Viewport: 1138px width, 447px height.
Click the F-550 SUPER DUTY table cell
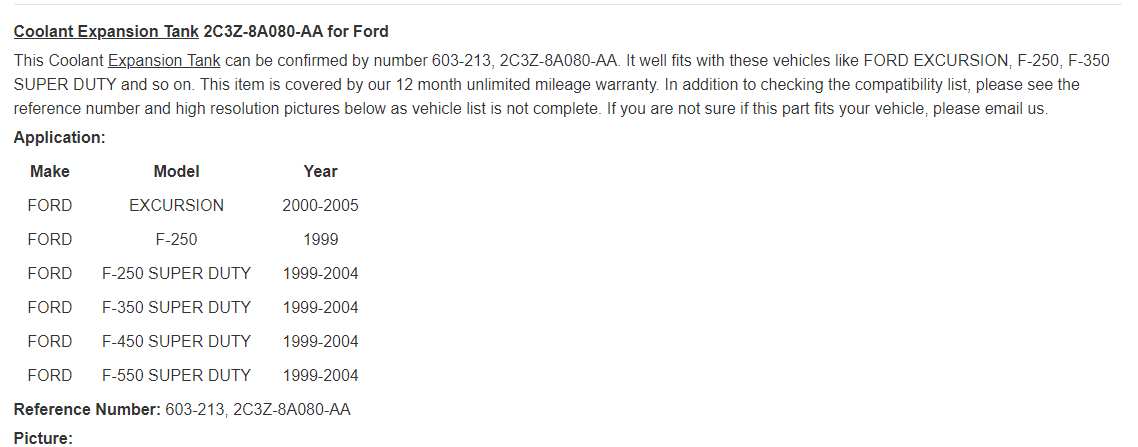176,376
